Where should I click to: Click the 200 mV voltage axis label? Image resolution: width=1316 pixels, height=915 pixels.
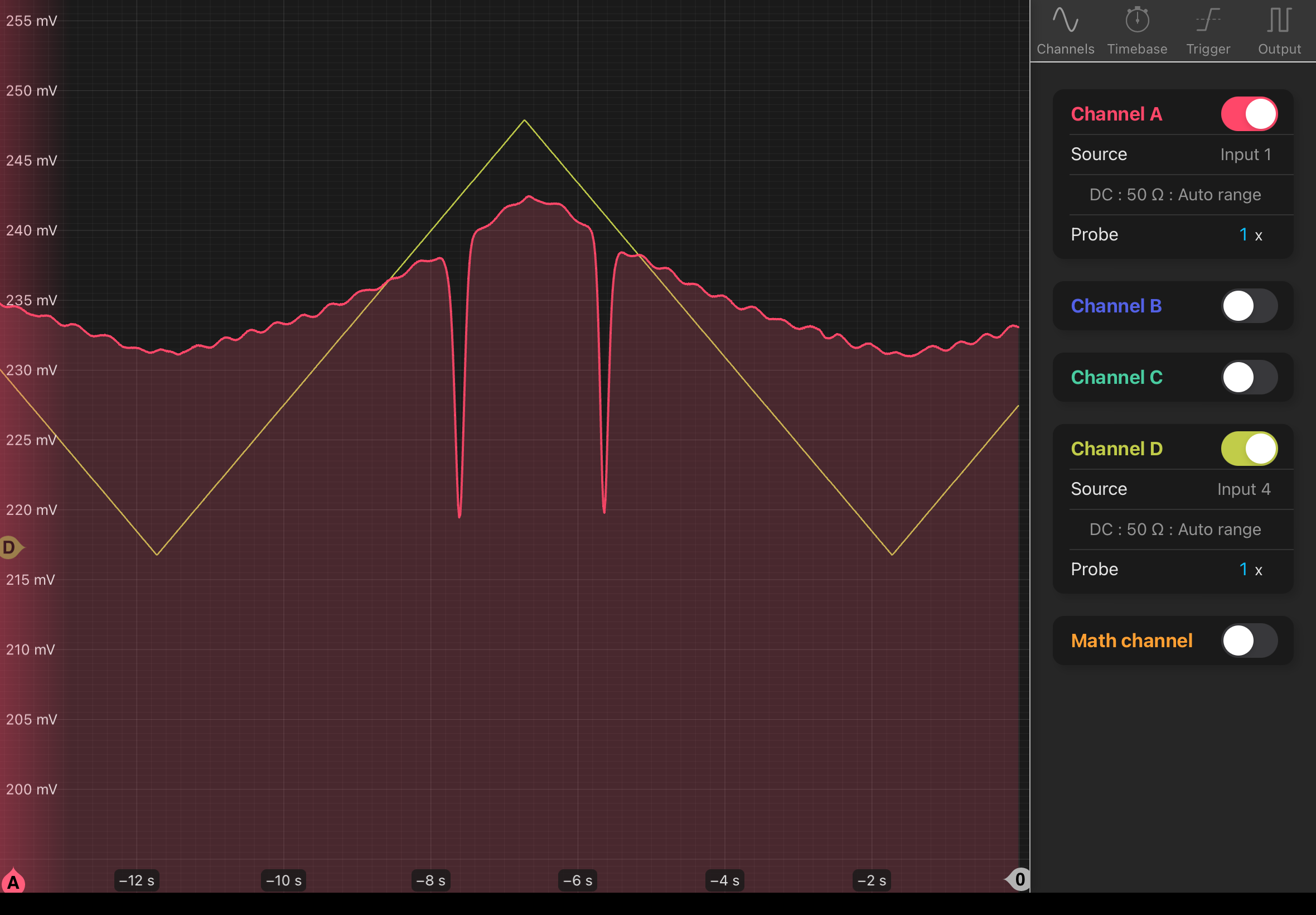tap(32, 790)
